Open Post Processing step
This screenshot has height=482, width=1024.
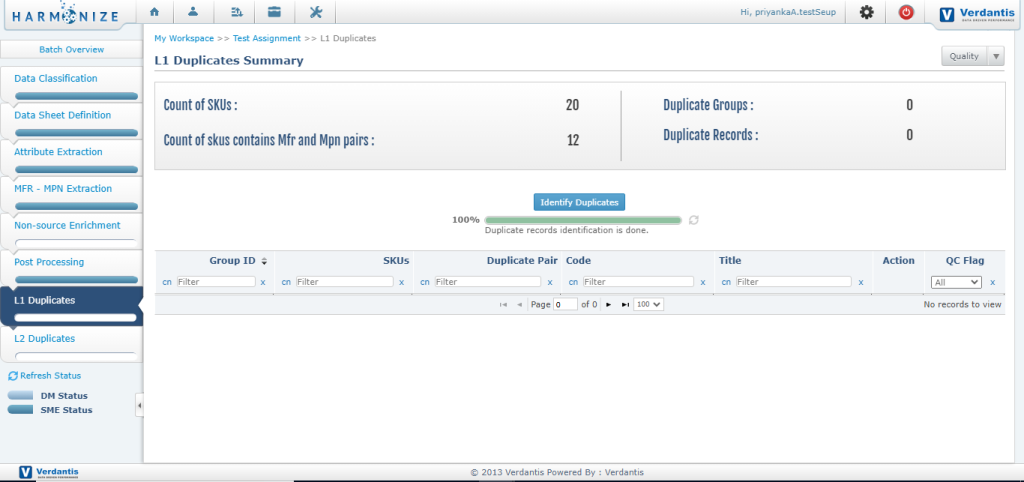50,262
